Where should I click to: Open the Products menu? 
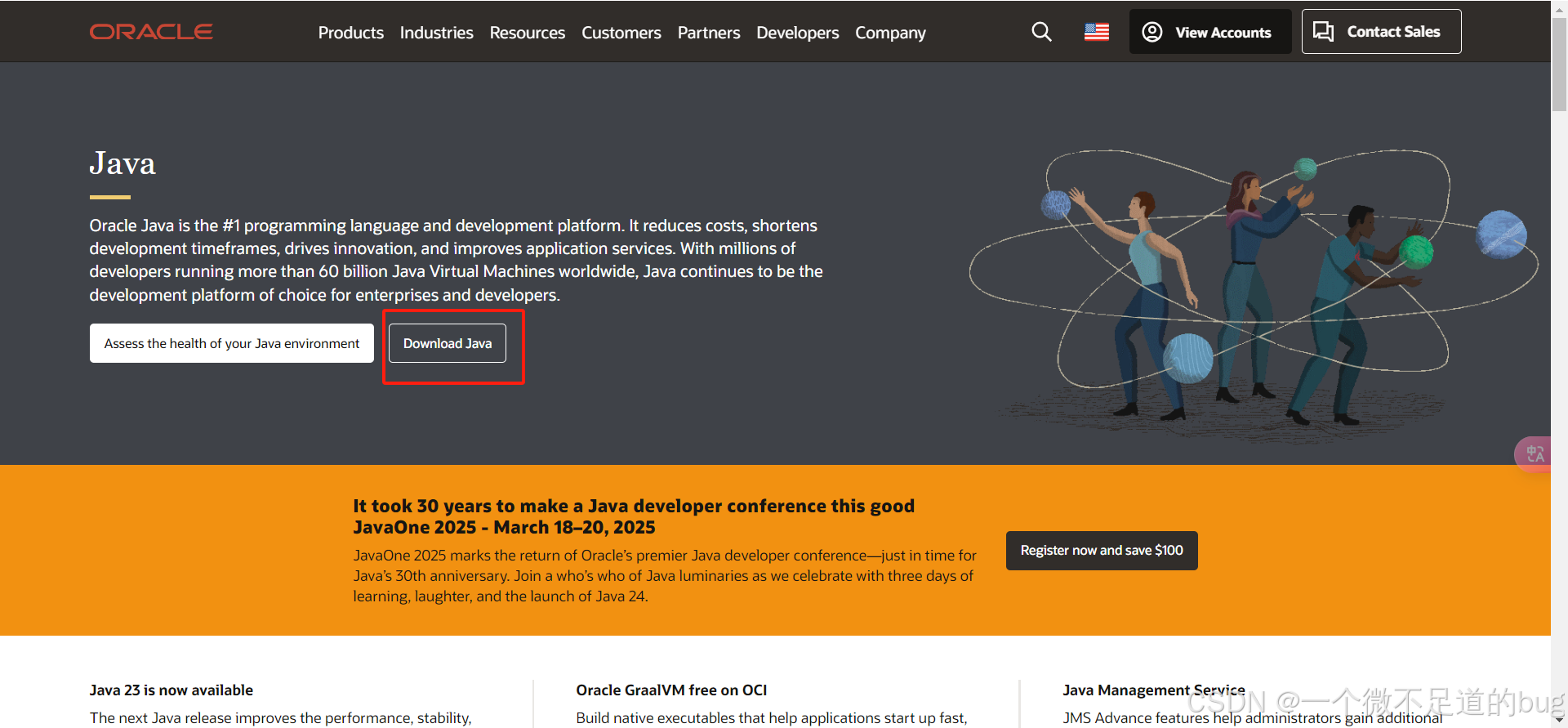click(351, 33)
